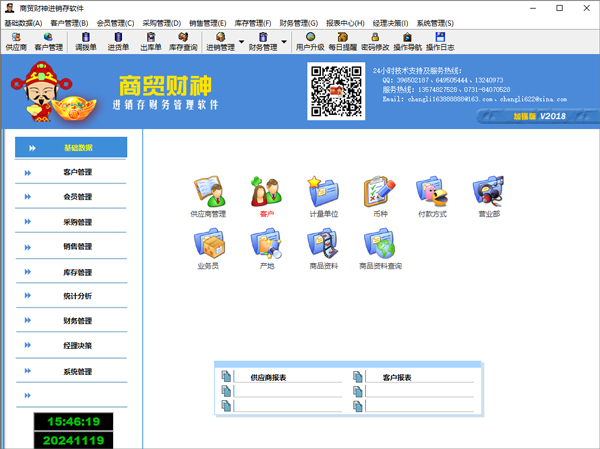Viewport: 600px width, 449px height.
Task: Click the QR code image in the banner
Action: 336,91
